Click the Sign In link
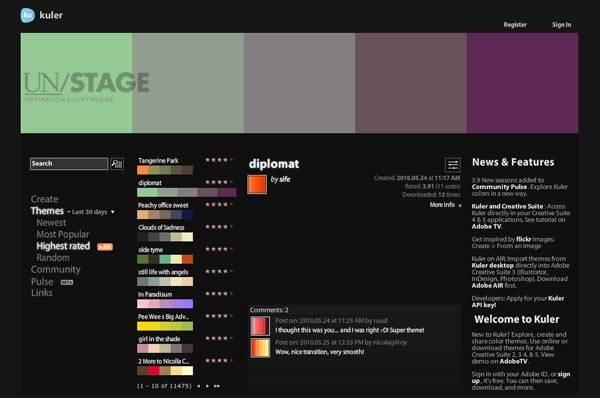 561,24
